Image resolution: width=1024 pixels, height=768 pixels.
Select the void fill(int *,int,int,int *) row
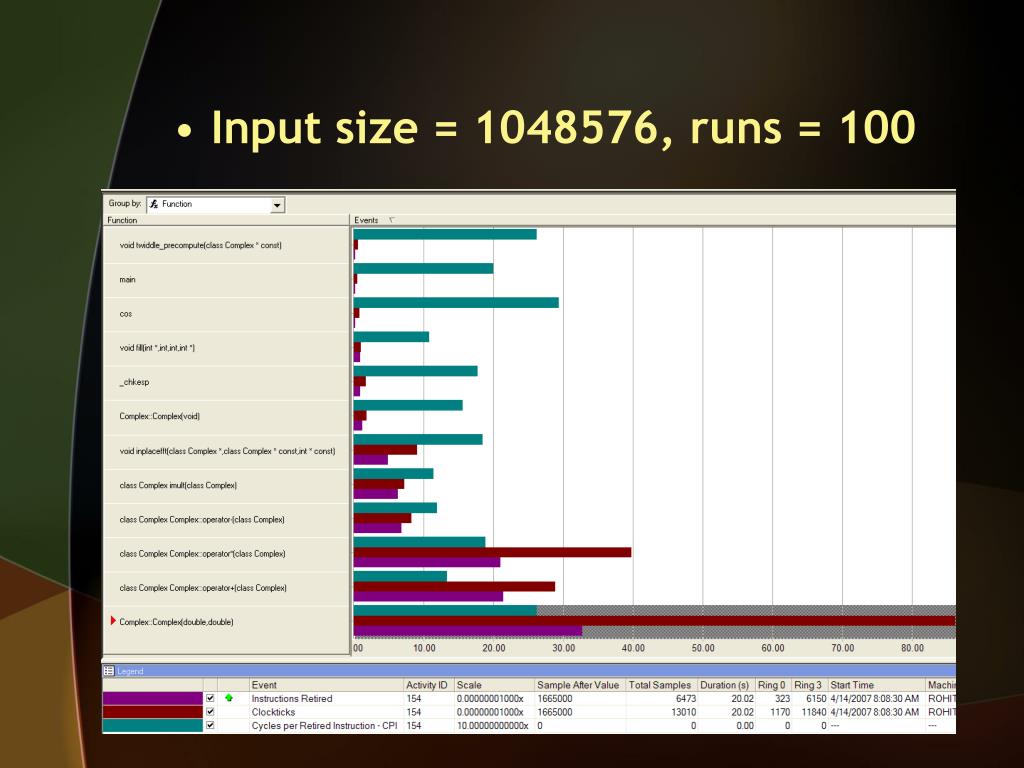(227, 348)
